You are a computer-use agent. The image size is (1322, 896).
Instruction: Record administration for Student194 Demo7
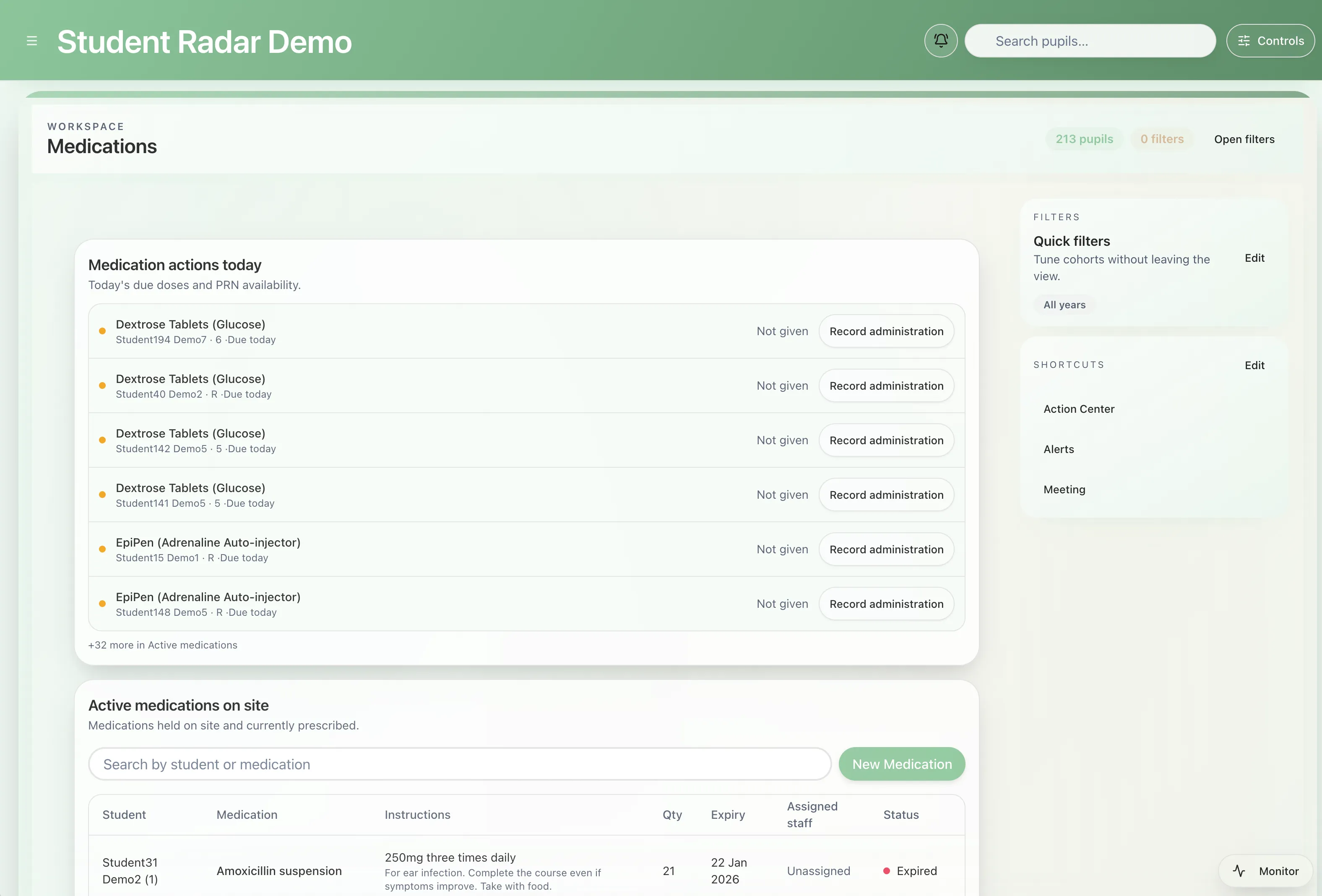(x=886, y=331)
